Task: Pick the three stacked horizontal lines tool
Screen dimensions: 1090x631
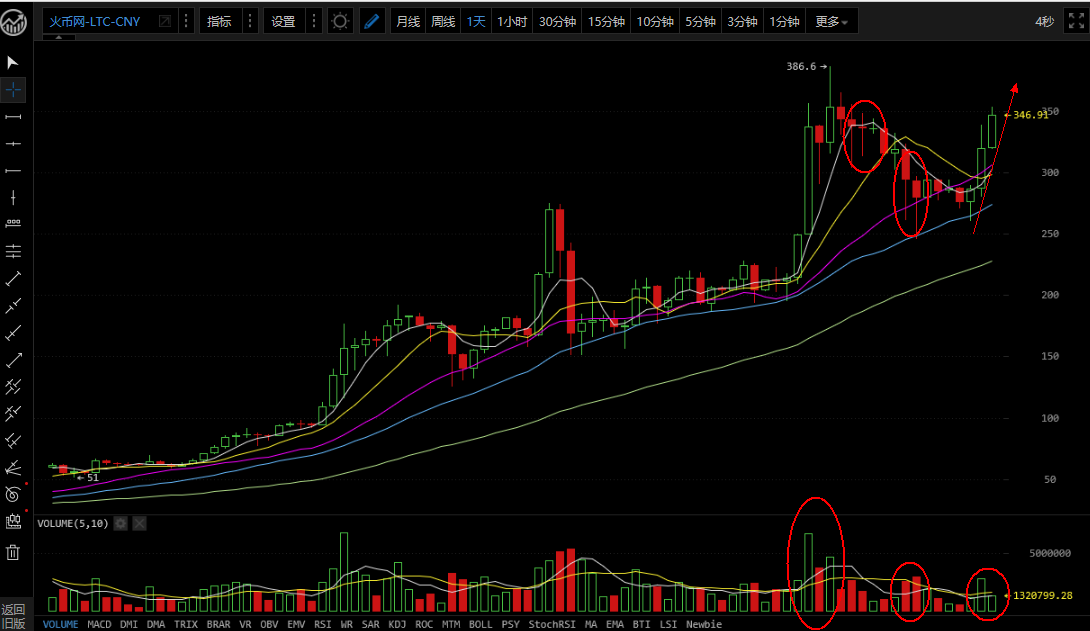Action: pyautogui.click(x=13, y=251)
